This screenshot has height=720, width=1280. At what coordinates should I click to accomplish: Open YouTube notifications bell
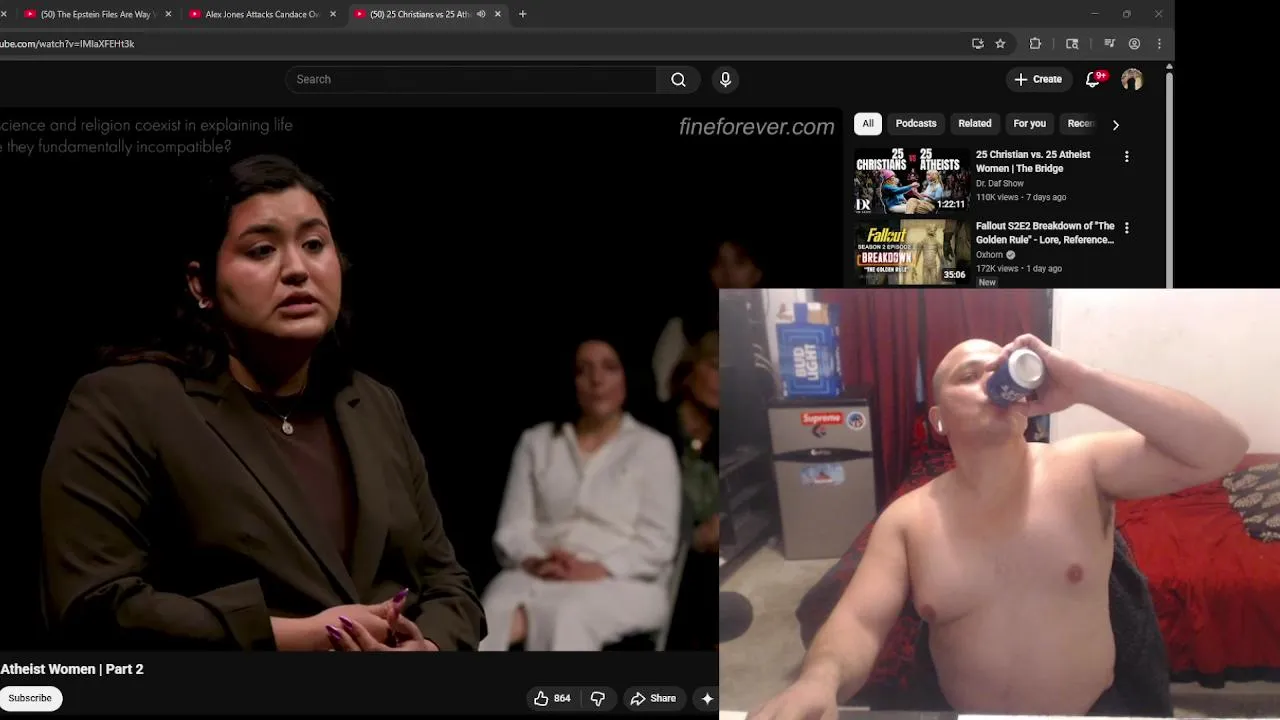1093,80
